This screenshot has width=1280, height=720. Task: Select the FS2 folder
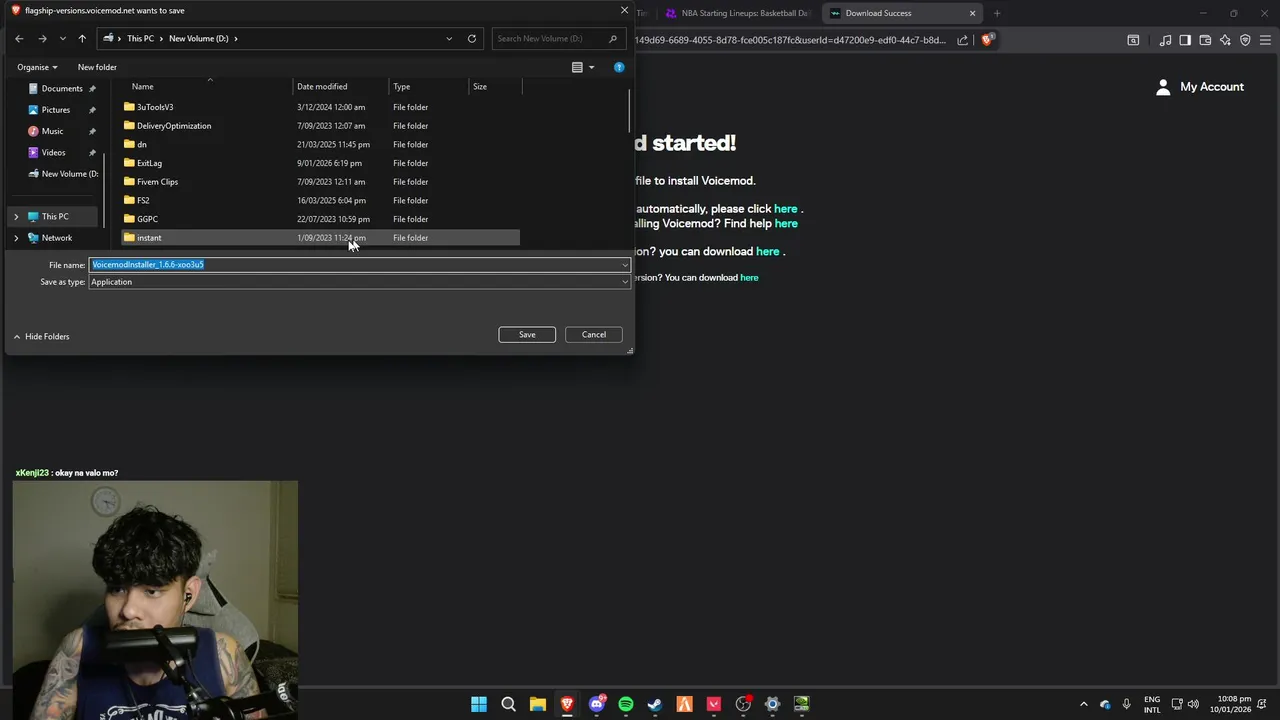pos(320,200)
